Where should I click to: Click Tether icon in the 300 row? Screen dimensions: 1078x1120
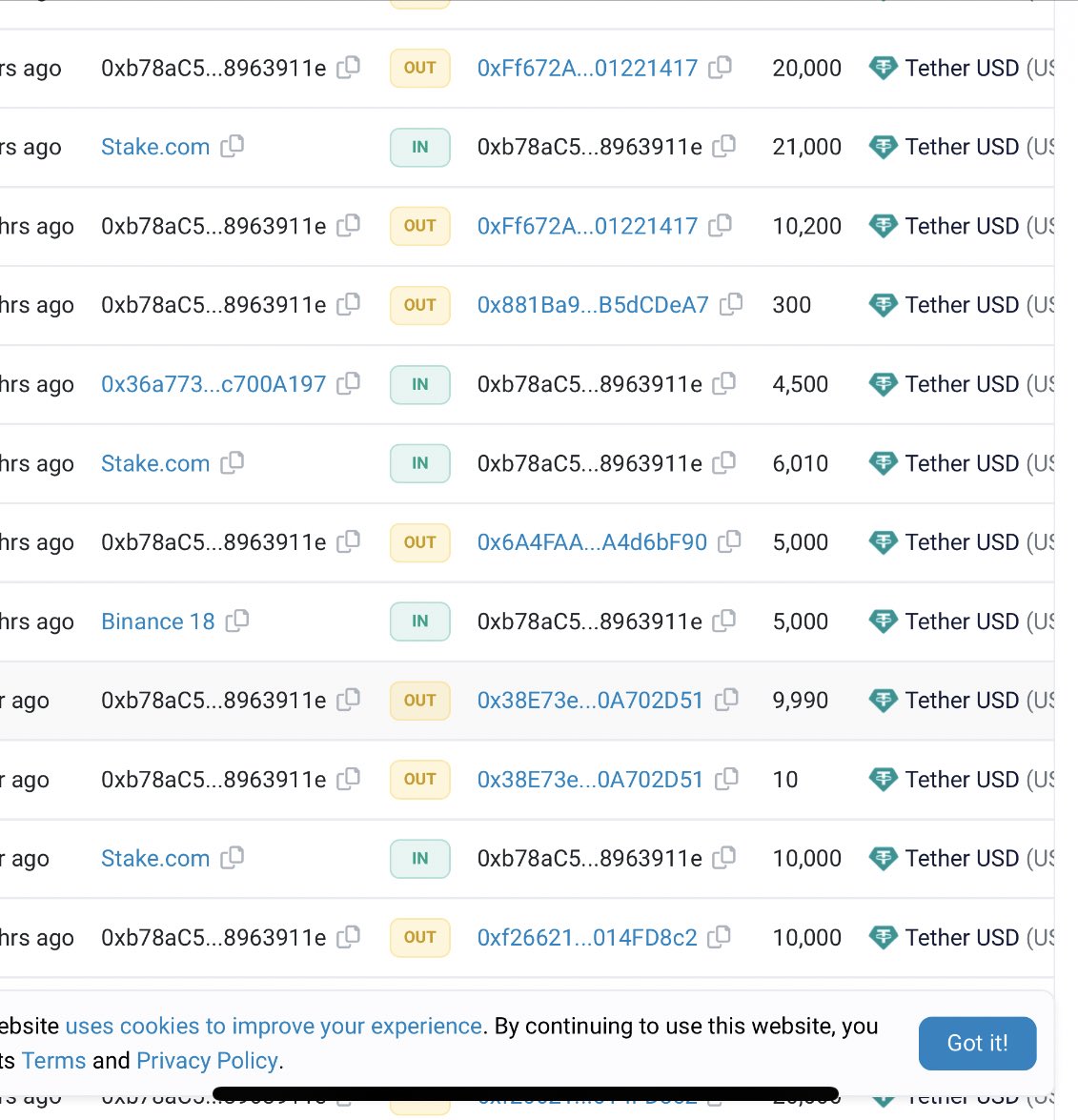pyautogui.click(x=883, y=306)
